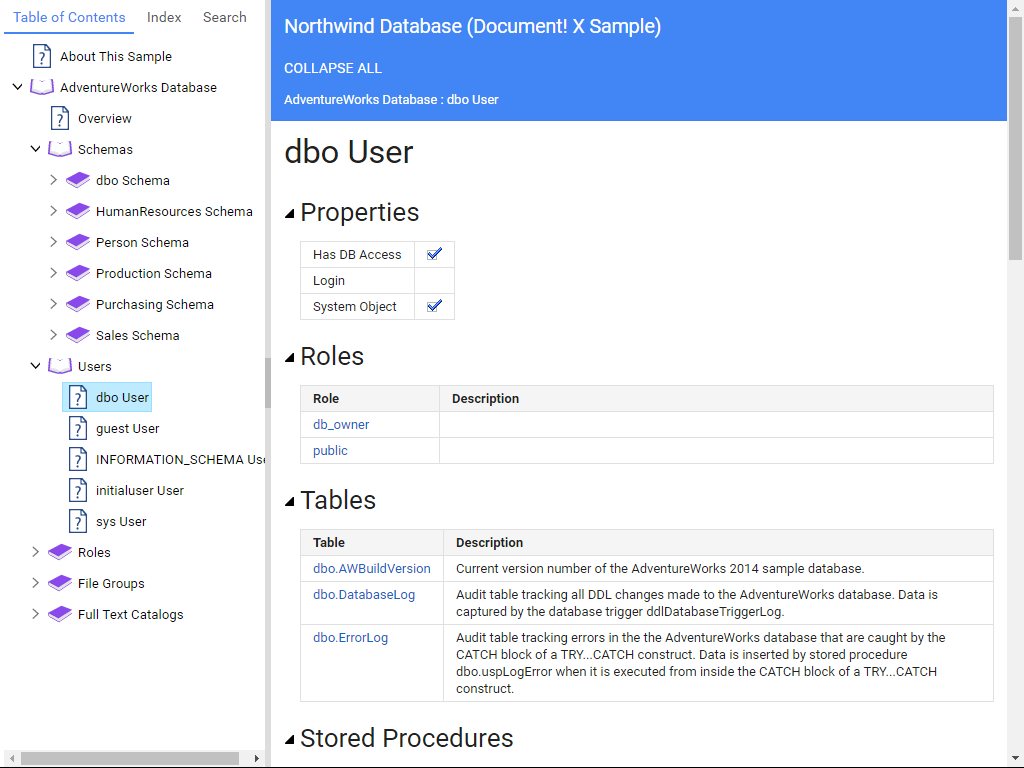Open the About This Sample topic
This screenshot has height=768, width=1024.
tap(116, 56)
